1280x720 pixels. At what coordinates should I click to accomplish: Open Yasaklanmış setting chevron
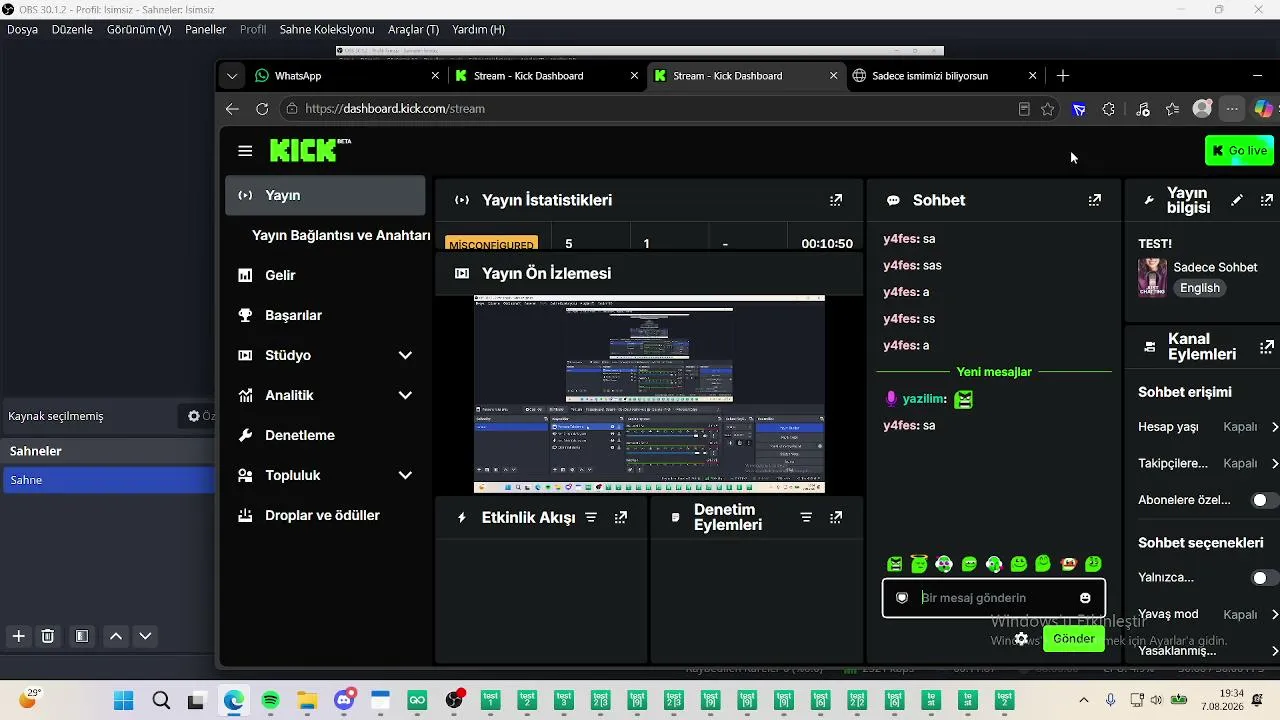pyautogui.click(x=1274, y=652)
